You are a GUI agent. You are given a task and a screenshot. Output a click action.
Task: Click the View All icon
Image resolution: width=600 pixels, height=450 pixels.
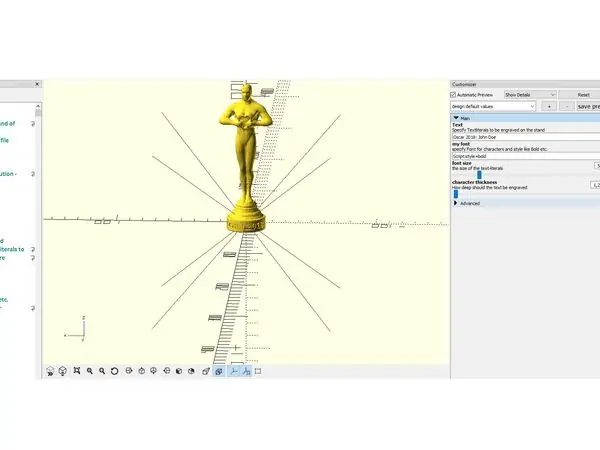(x=77, y=371)
